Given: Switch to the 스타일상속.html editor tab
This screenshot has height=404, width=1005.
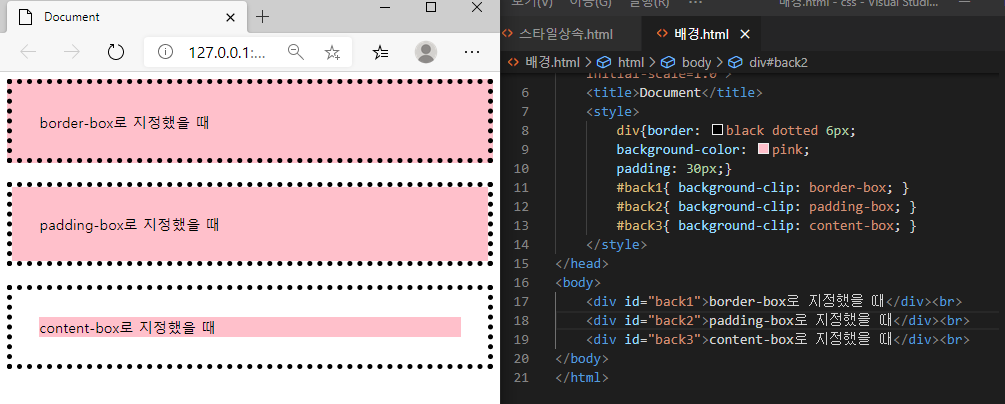Looking at the screenshot, I should (x=566, y=34).
